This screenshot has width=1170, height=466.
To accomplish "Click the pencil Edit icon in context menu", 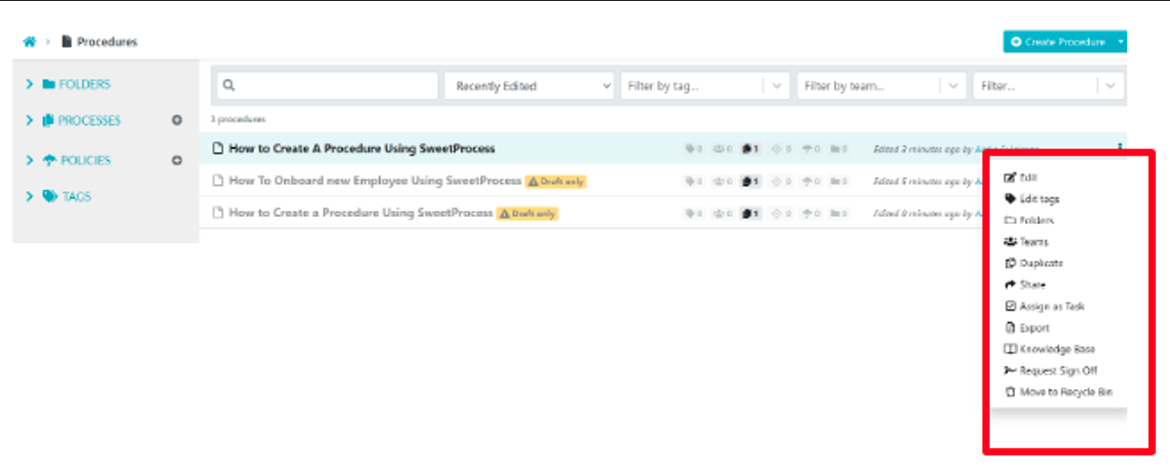I will point(1010,177).
